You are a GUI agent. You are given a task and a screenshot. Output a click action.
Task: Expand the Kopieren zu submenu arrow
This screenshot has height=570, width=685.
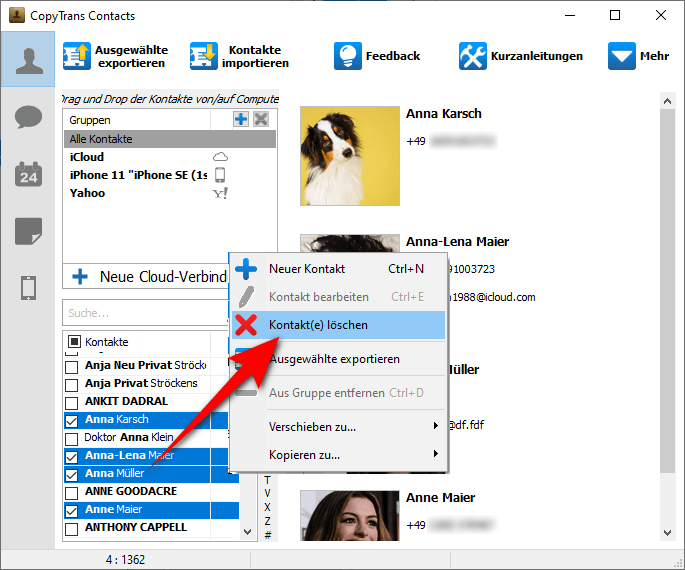435,453
